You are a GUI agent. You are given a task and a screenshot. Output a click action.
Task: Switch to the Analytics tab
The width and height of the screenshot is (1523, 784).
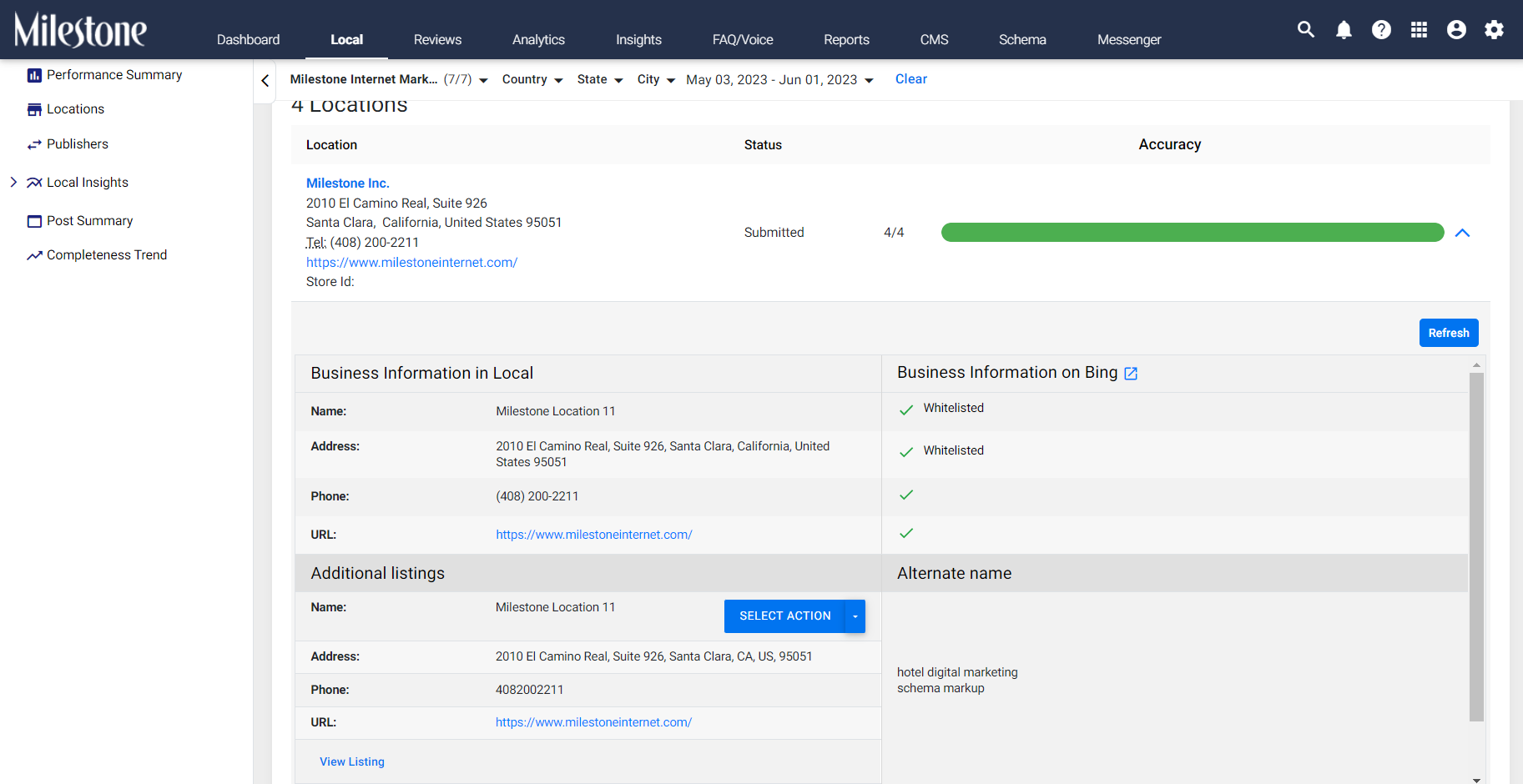538,39
